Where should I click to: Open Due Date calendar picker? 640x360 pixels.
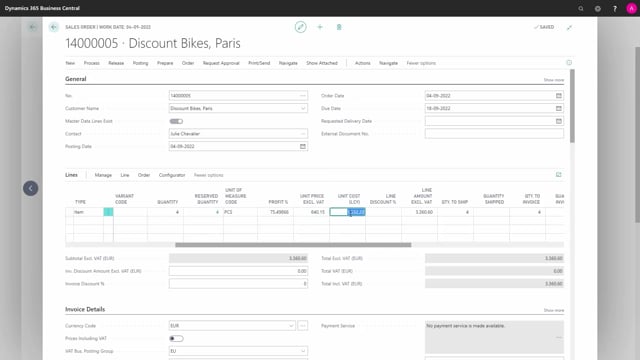[x=558, y=108]
